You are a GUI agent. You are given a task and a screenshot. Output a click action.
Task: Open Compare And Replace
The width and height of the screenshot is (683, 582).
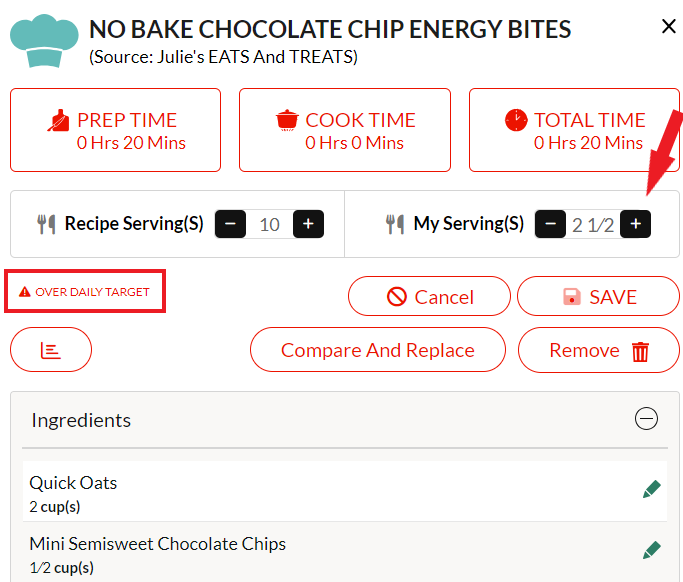click(378, 350)
